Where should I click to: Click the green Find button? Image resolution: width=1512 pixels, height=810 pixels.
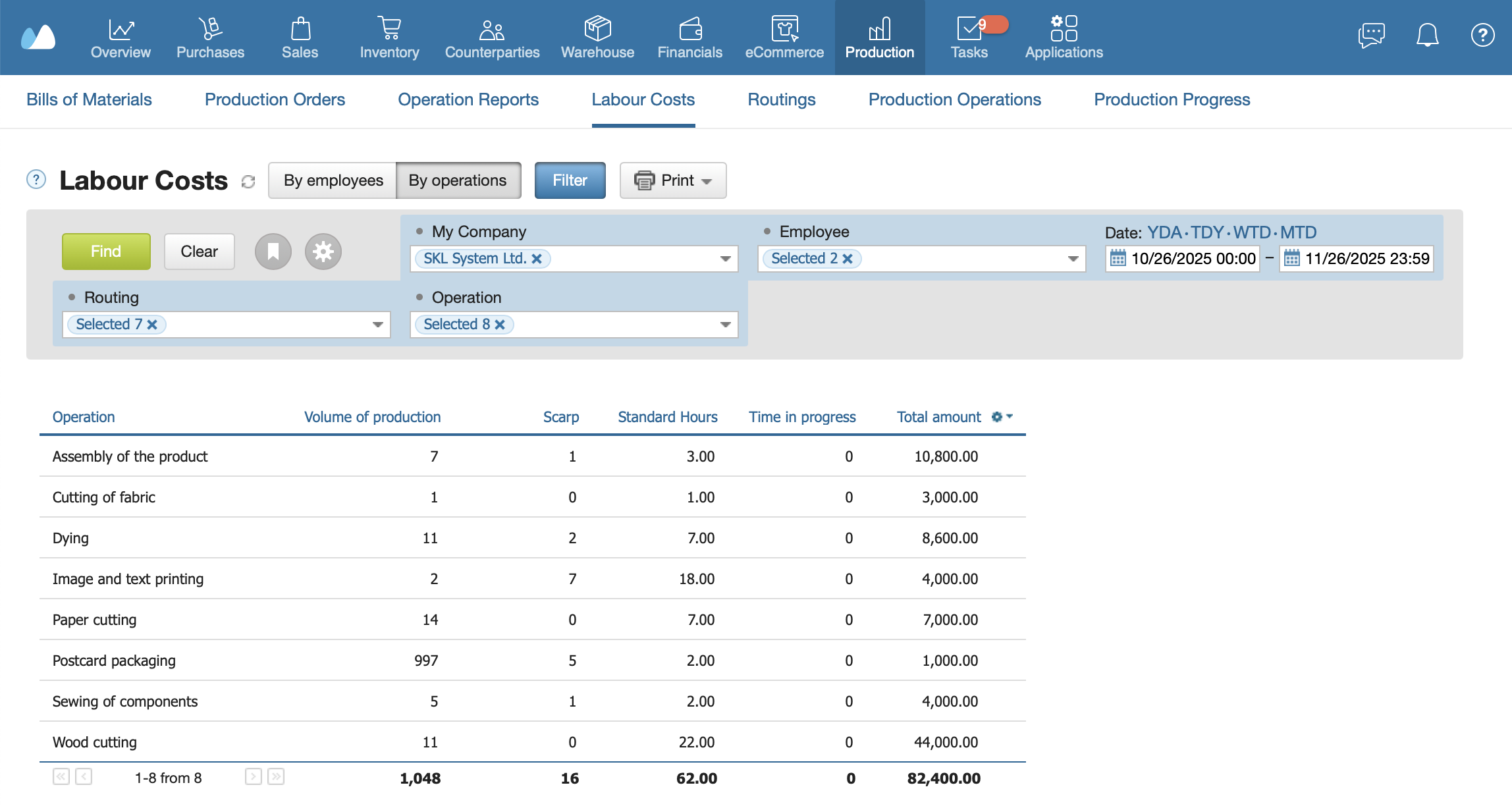point(106,252)
